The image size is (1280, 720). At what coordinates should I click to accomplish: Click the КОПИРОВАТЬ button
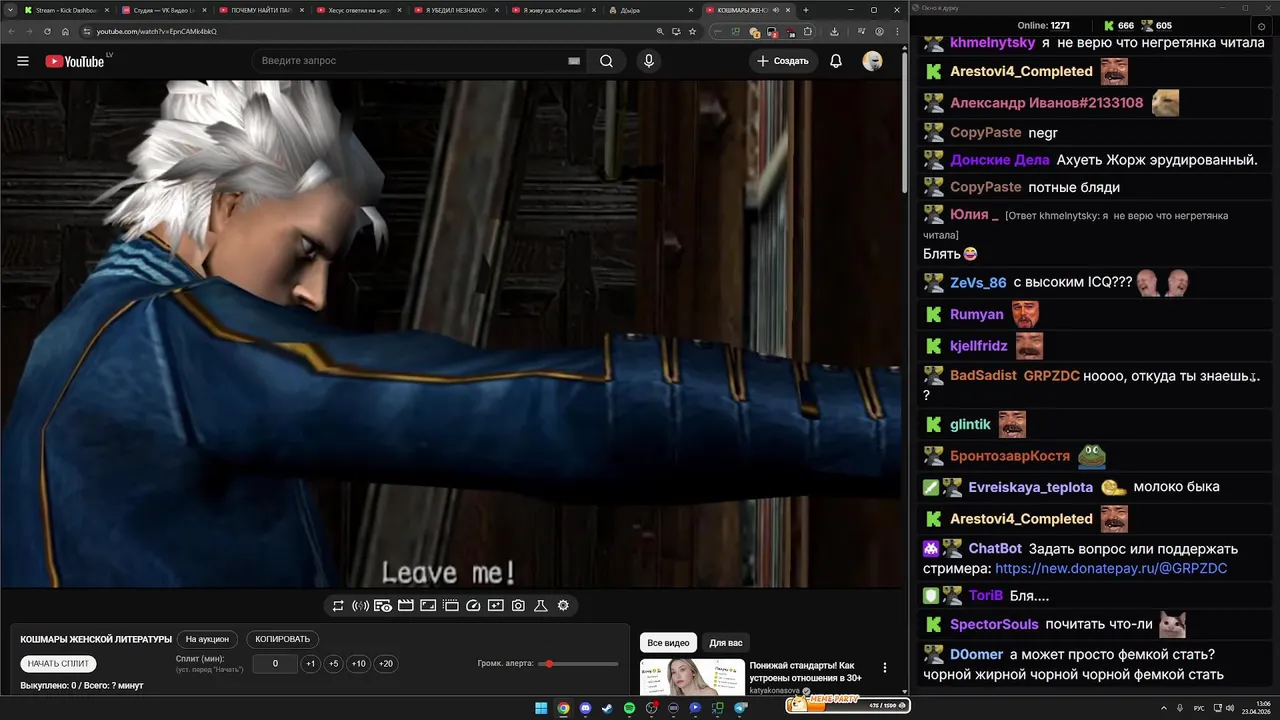coord(283,639)
